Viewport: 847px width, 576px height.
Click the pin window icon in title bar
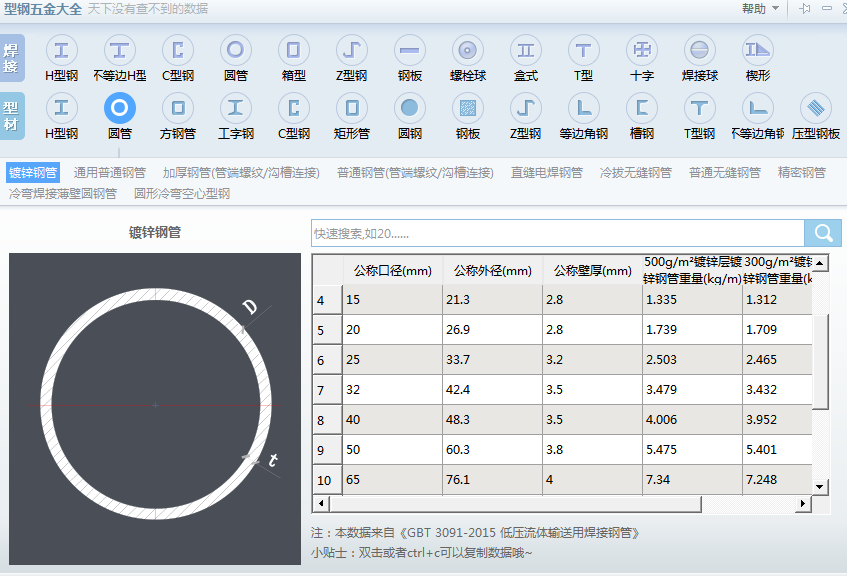[805, 8]
